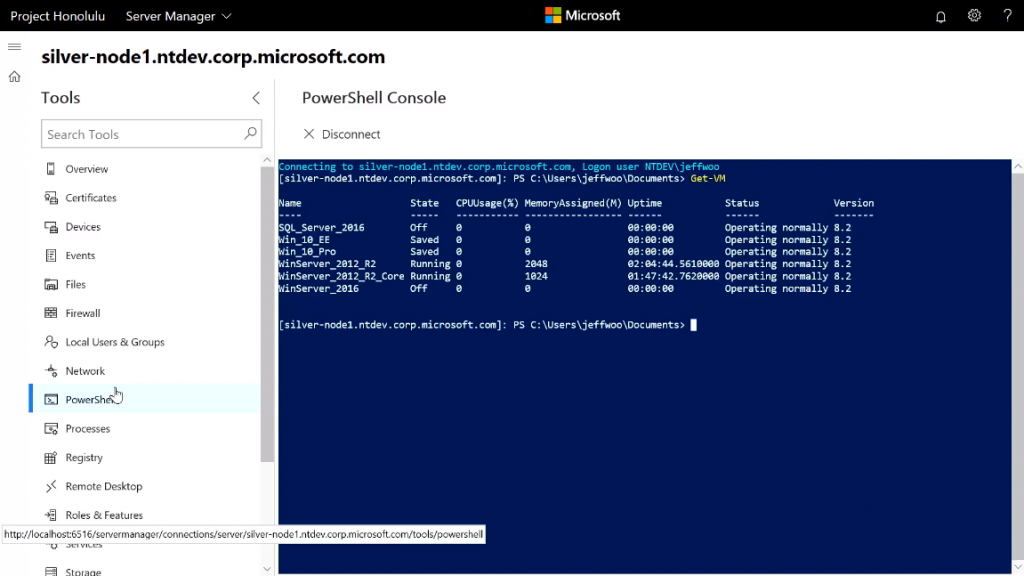Viewport: 1024px width, 576px height.
Task: Click the PowerShell Console heading
Action: point(374,98)
